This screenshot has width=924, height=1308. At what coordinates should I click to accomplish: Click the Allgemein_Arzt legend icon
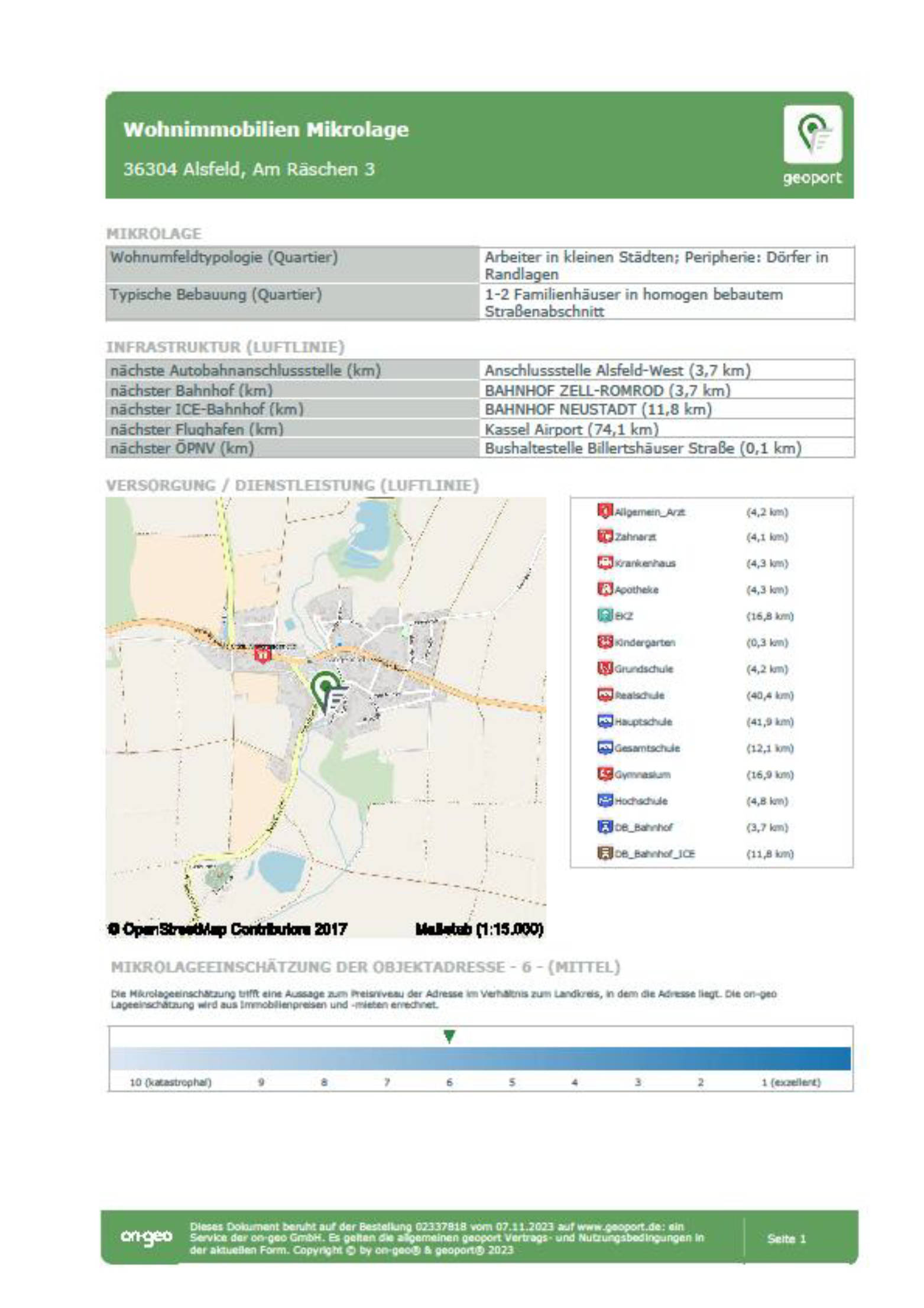point(604,510)
